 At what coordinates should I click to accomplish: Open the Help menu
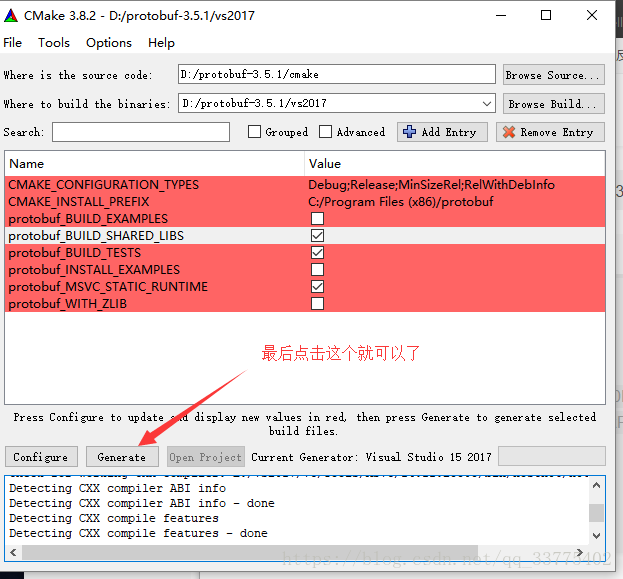(x=161, y=43)
